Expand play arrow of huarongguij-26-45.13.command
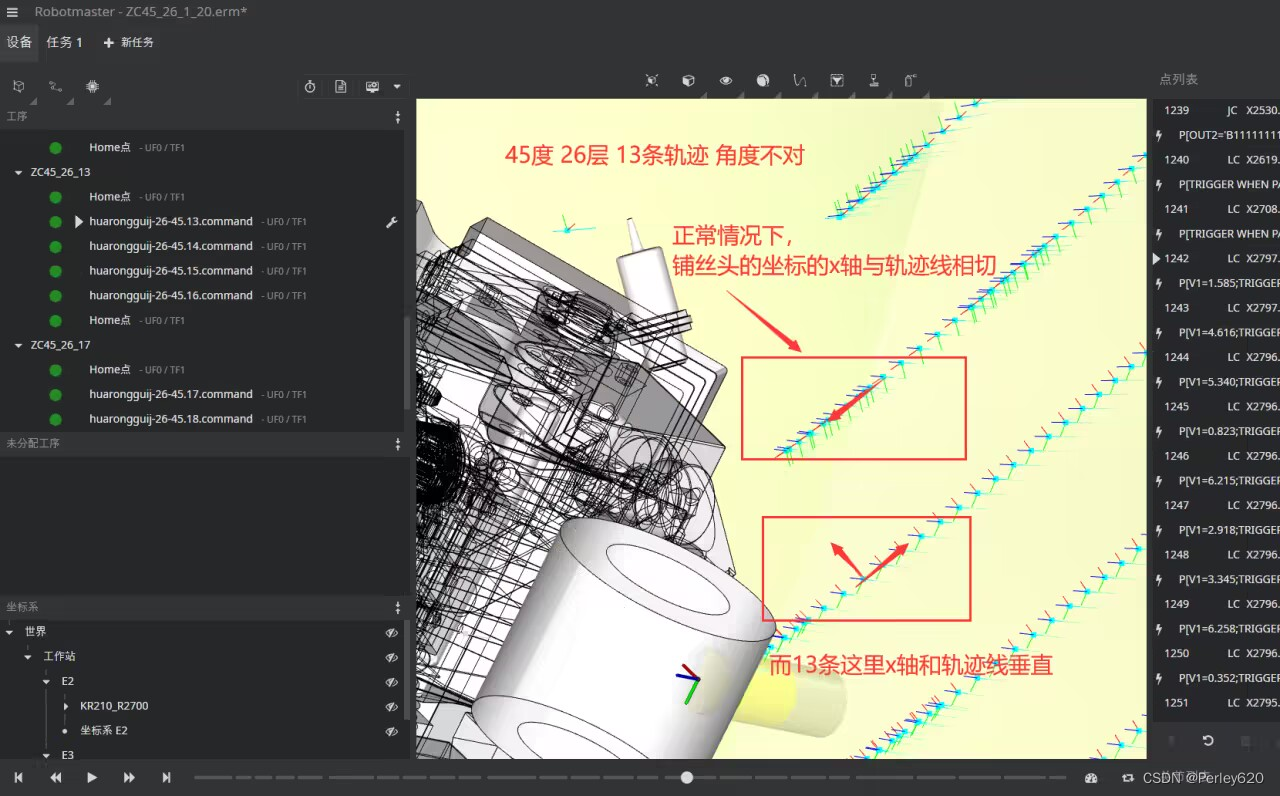Image resolution: width=1280 pixels, height=796 pixels. (79, 222)
